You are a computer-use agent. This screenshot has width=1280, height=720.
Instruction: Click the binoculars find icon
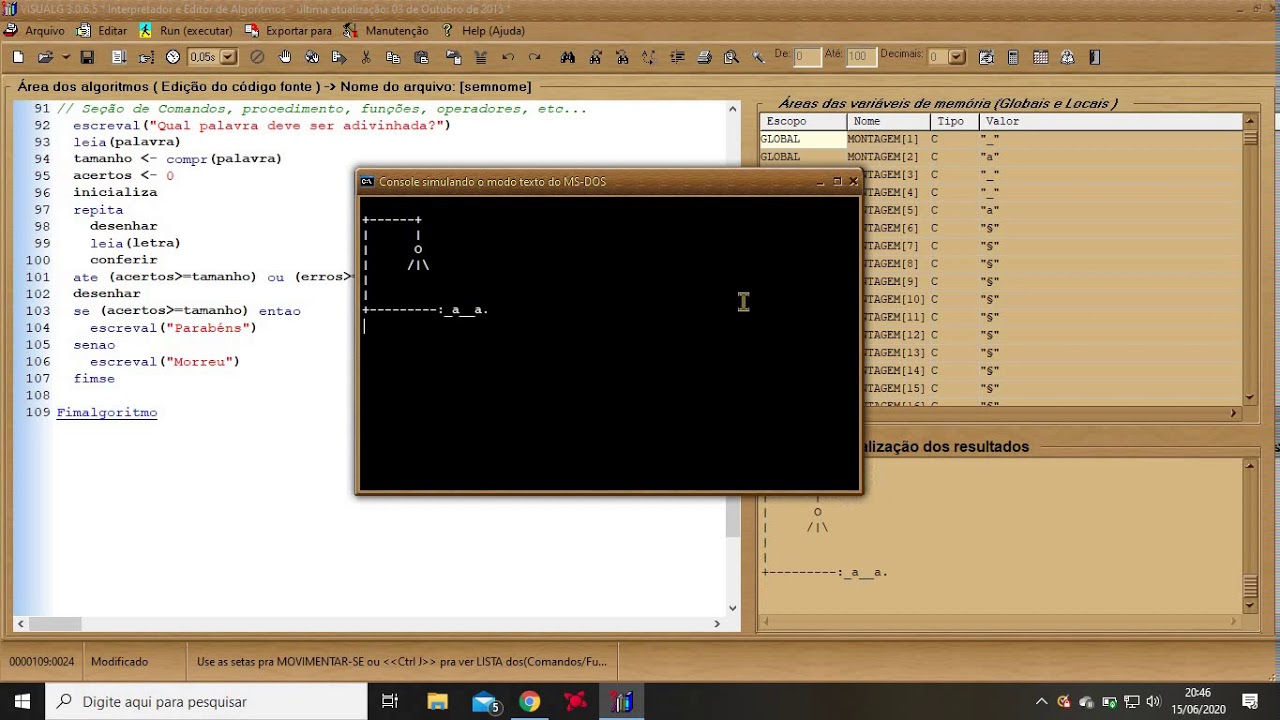click(x=568, y=57)
